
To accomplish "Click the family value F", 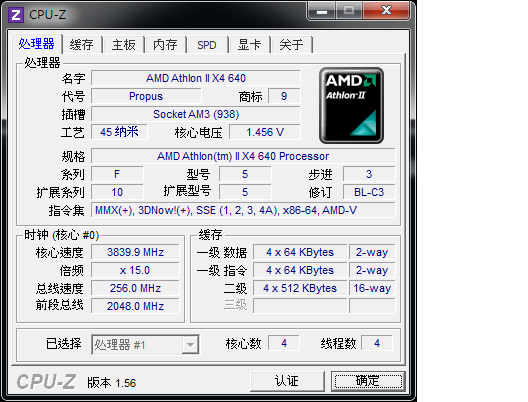I will coord(117,174).
